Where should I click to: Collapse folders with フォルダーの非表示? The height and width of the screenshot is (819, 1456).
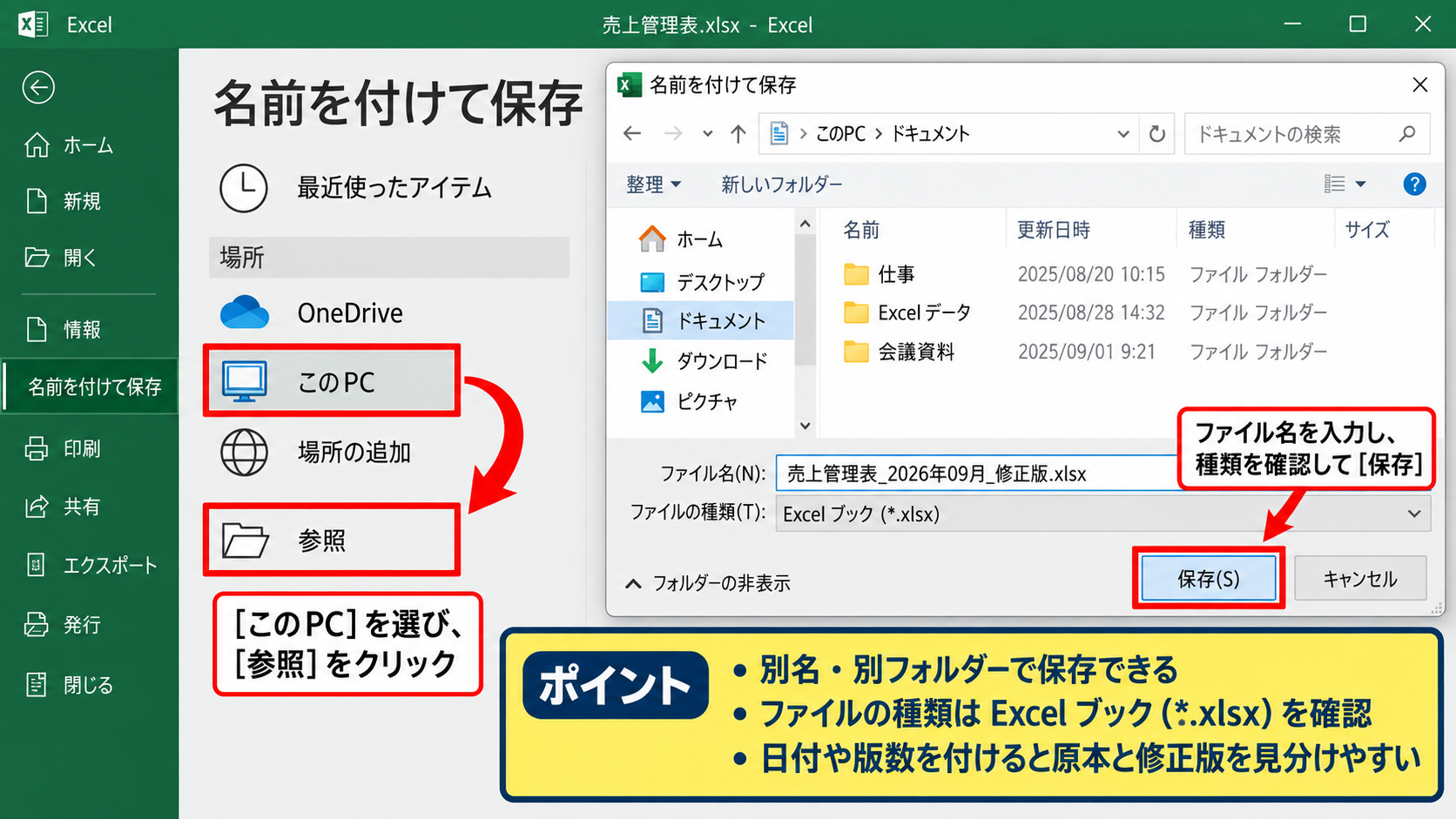pos(707,583)
